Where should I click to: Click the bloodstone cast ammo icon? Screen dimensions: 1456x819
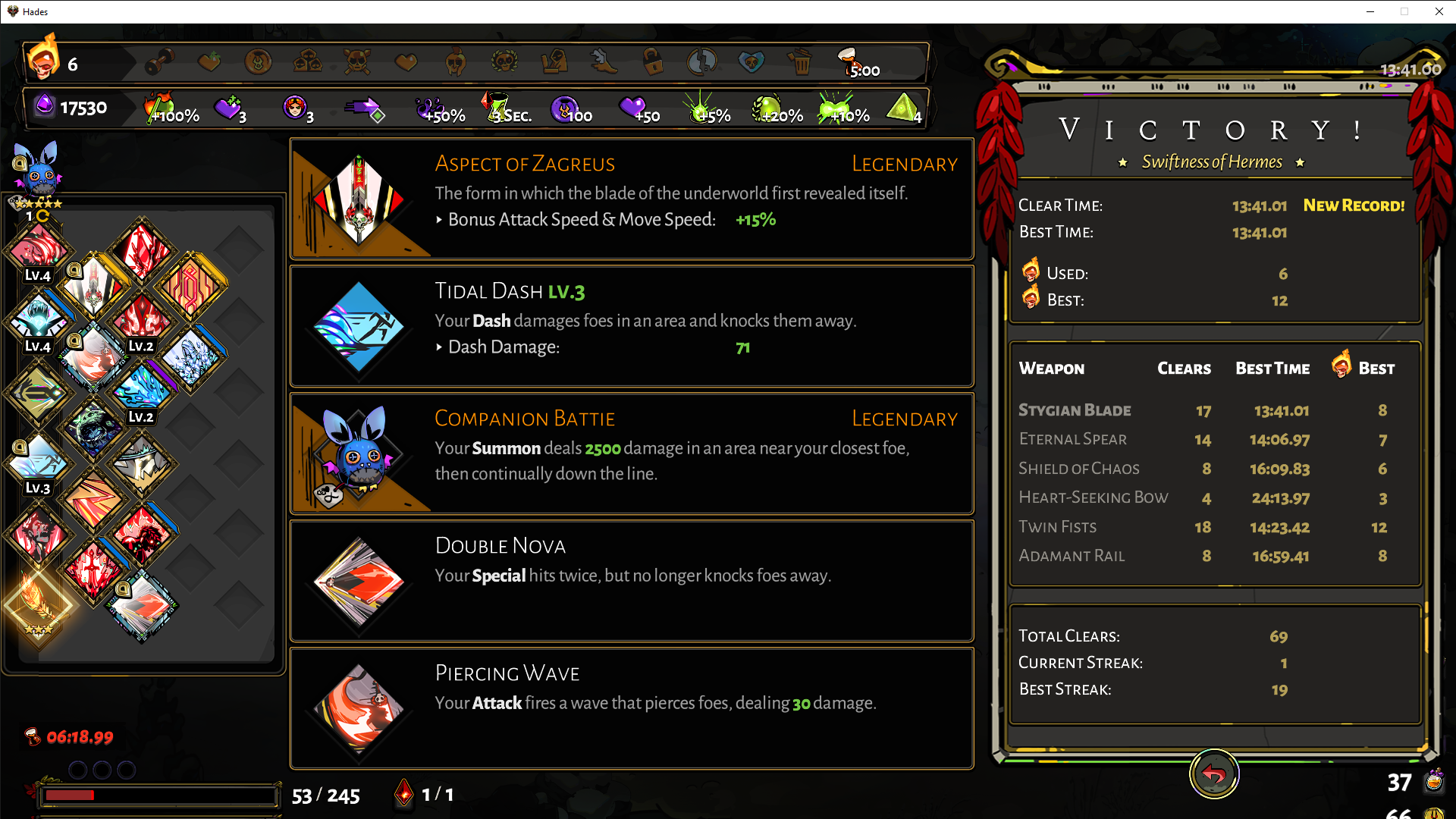pyautogui.click(x=404, y=794)
